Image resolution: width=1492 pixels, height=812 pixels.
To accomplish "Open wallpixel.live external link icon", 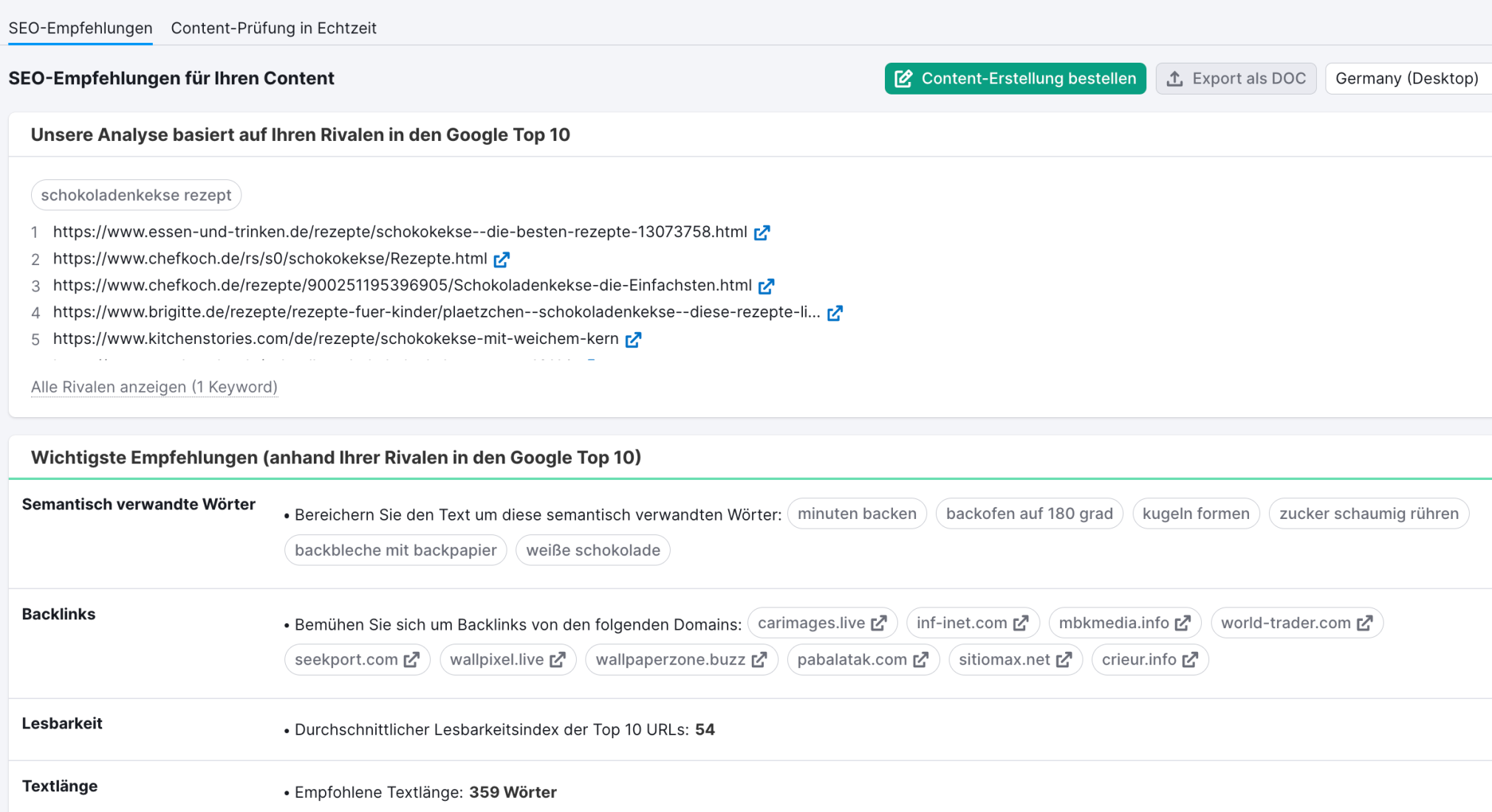I will pyautogui.click(x=558, y=659).
